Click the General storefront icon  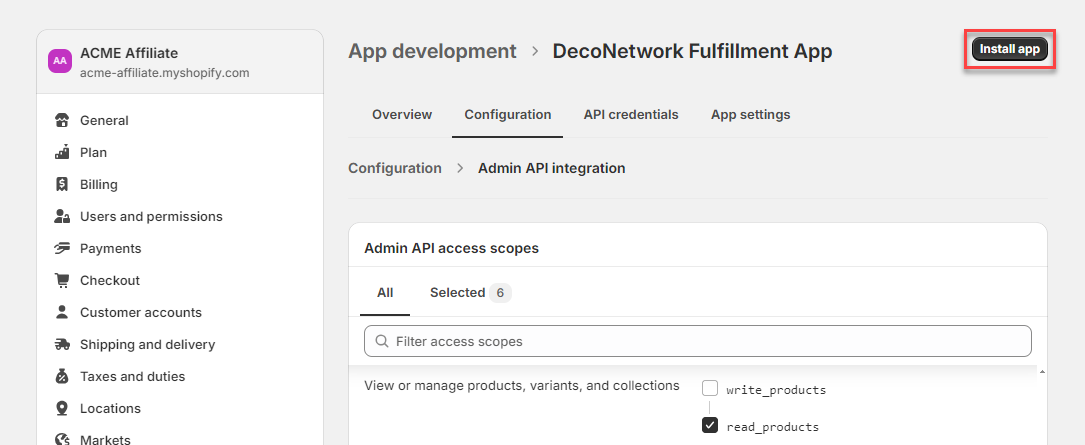point(62,120)
